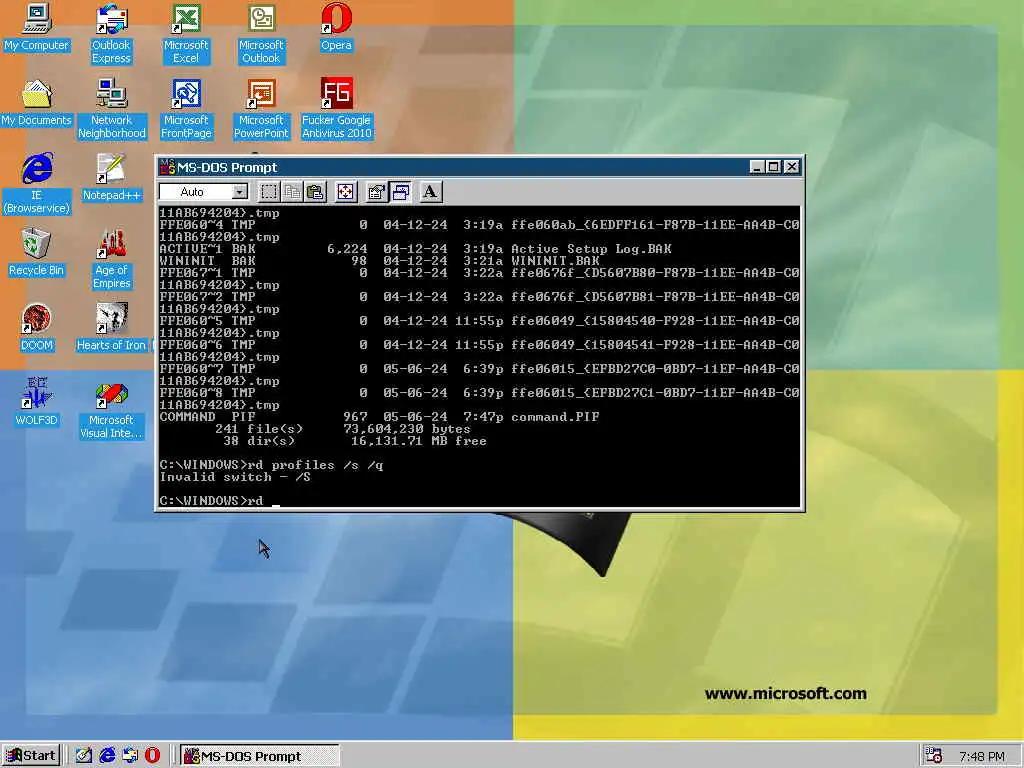Select the Outlook Express desktop icon
This screenshot has height=768, width=1024.
pos(111,33)
